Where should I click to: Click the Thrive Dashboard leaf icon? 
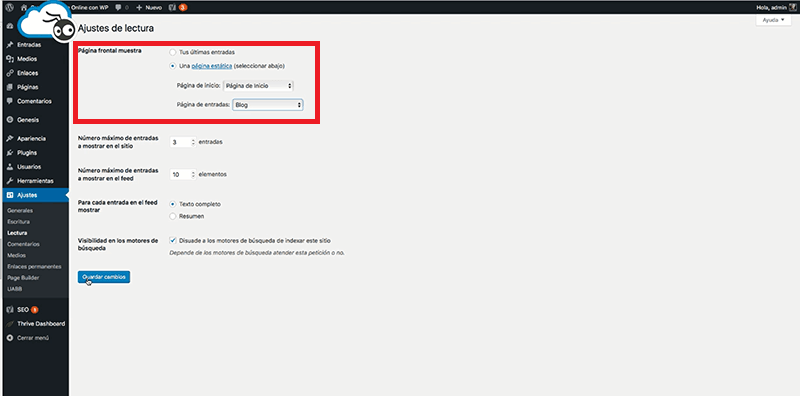(10, 324)
